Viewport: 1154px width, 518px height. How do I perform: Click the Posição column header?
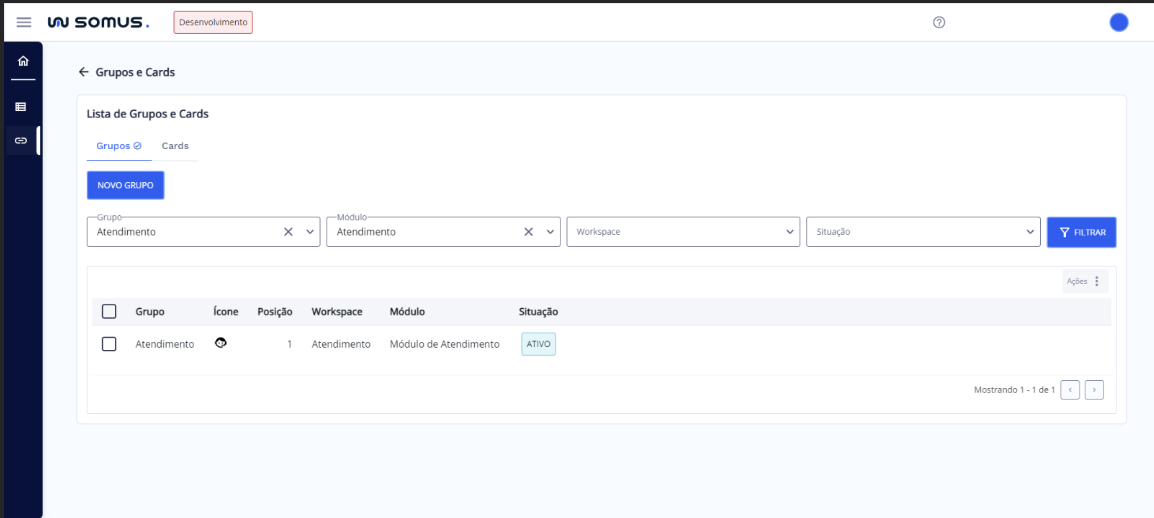[275, 311]
